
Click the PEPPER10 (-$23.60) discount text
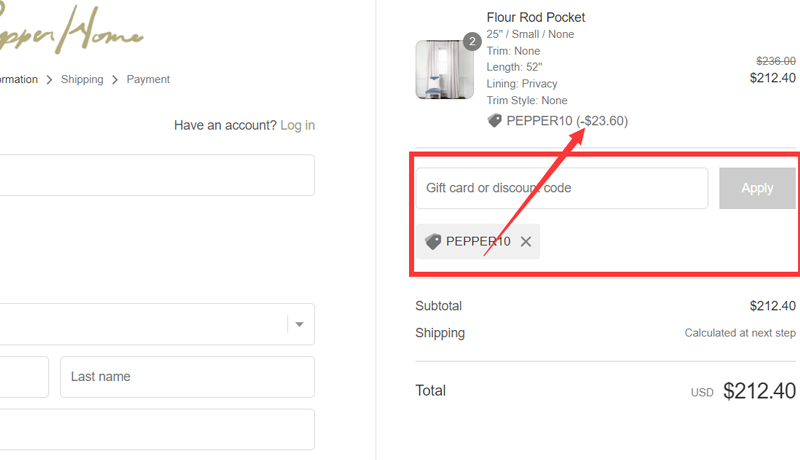click(x=567, y=121)
